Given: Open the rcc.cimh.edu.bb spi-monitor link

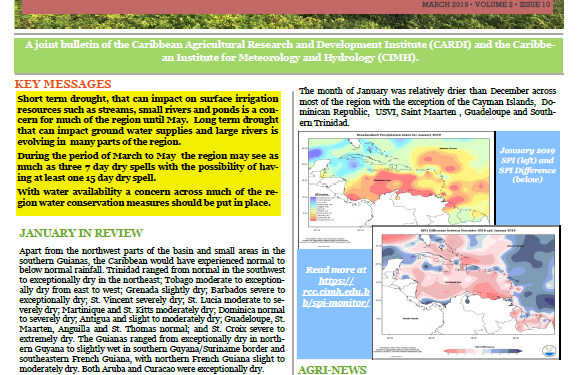Looking at the screenshot, I should tap(335, 292).
